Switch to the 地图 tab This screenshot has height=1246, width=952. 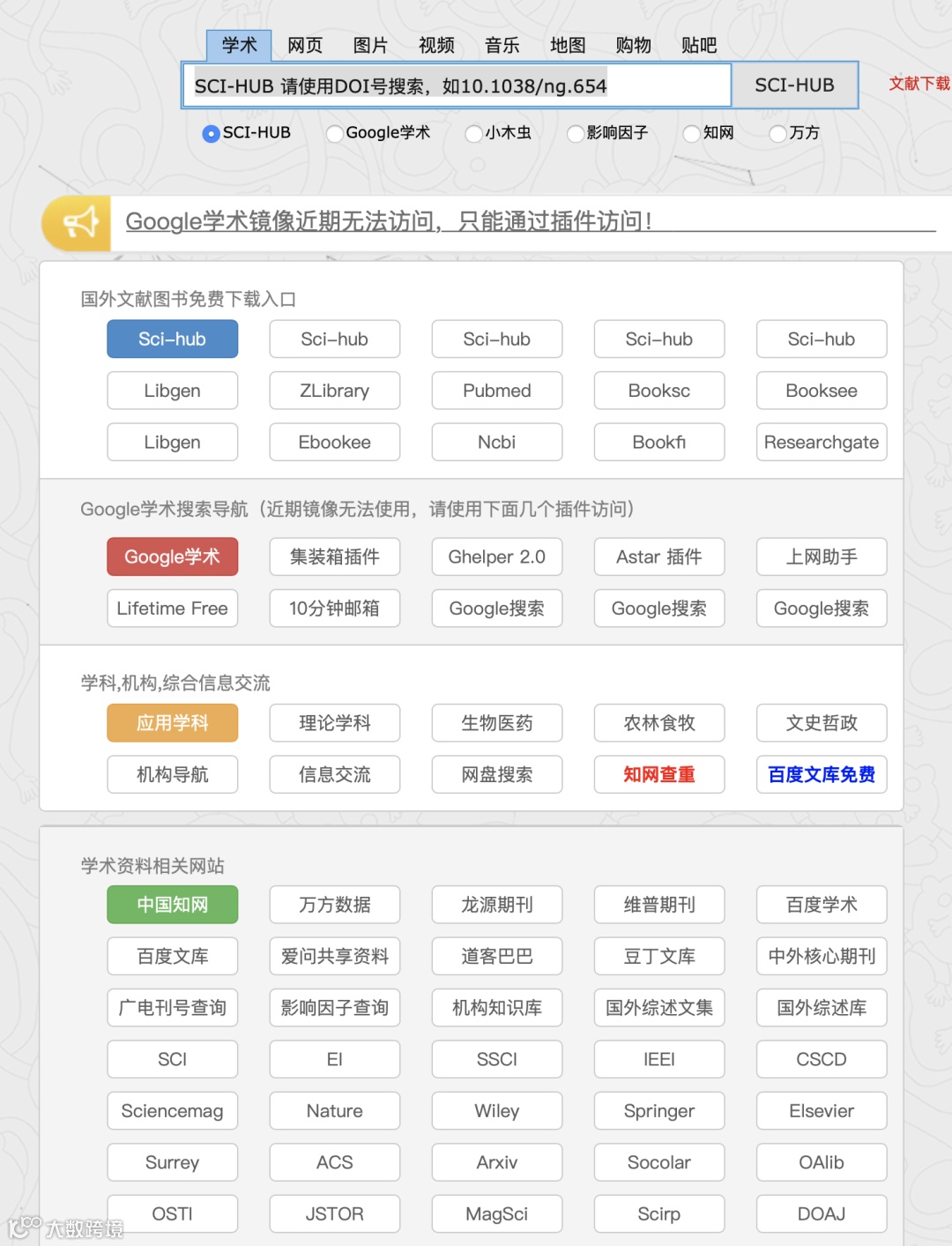568,45
